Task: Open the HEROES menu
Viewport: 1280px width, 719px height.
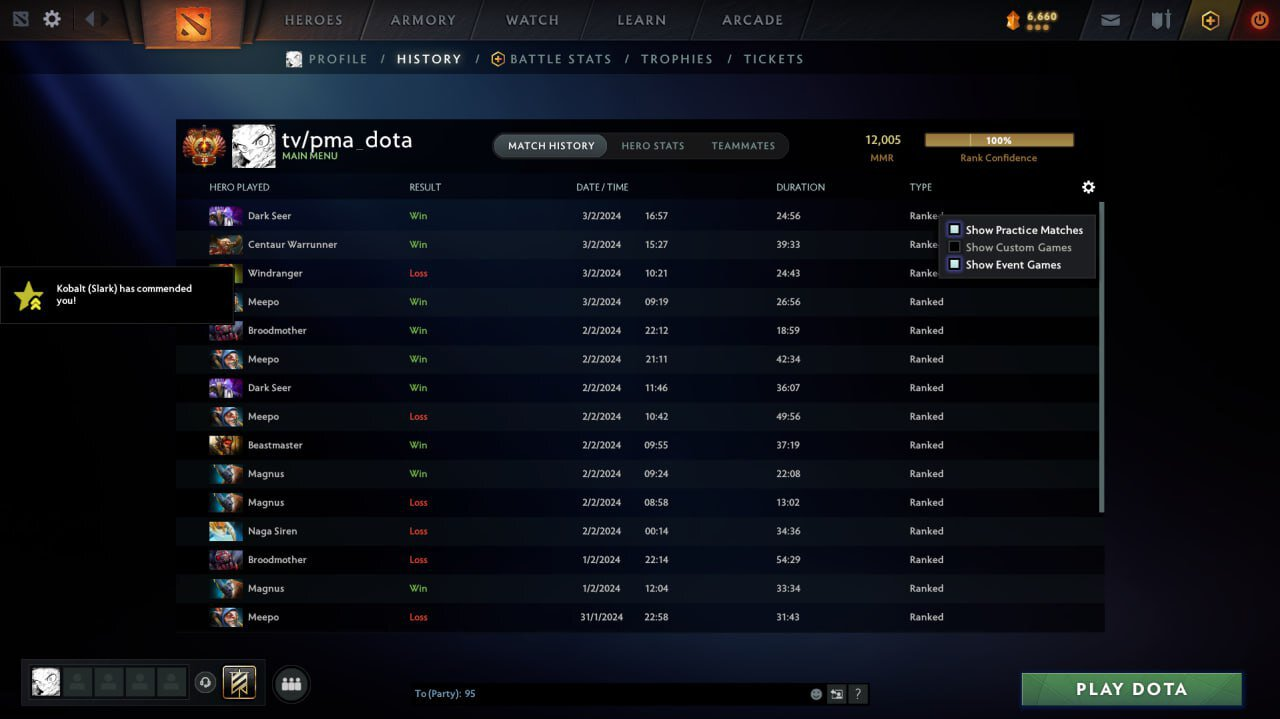Action: click(313, 20)
